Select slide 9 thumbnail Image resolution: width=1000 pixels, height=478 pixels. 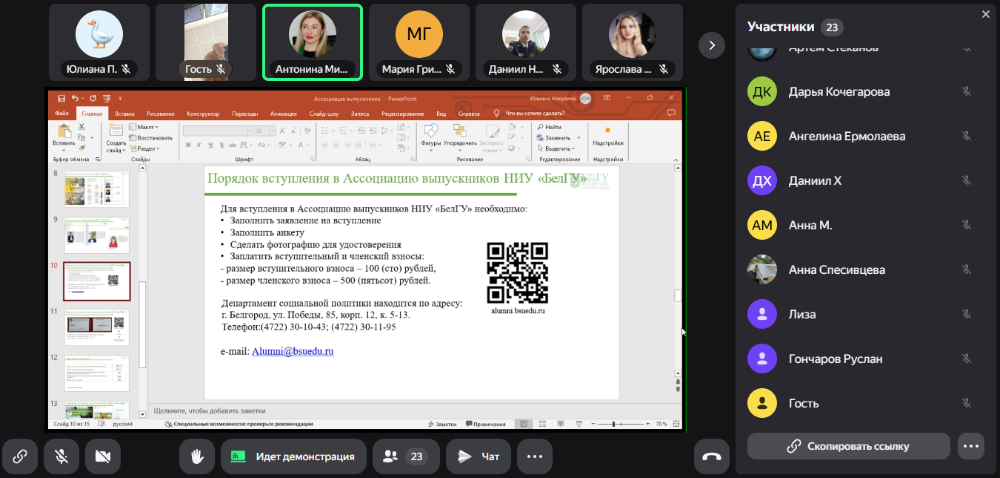96,235
